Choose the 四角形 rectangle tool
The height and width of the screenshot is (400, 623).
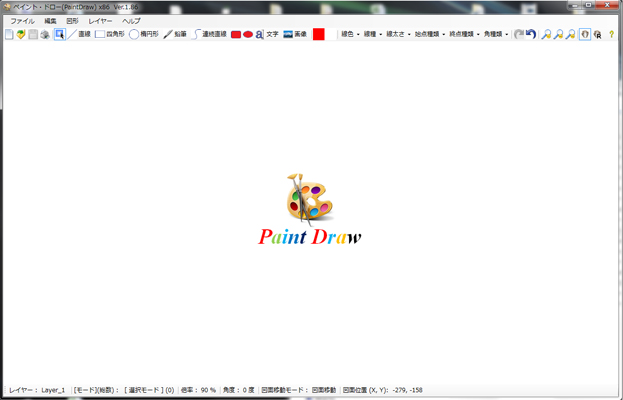pos(110,35)
